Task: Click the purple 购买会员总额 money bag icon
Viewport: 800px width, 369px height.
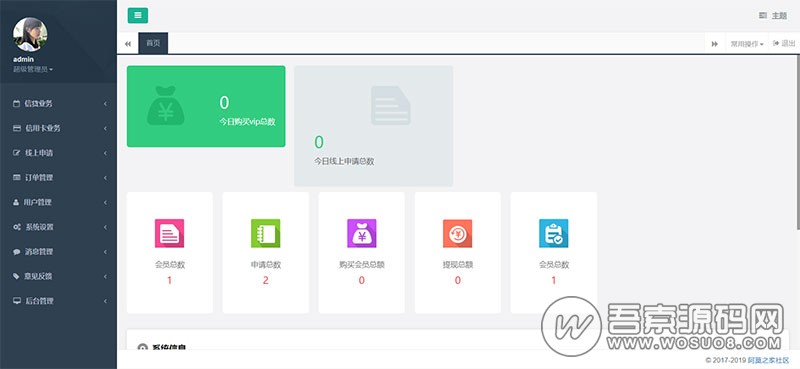Action: 362,233
